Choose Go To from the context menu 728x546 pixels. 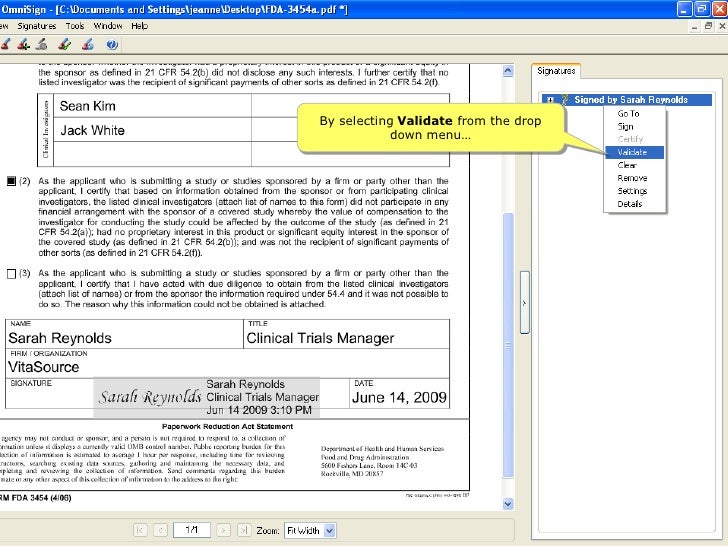tap(635, 114)
